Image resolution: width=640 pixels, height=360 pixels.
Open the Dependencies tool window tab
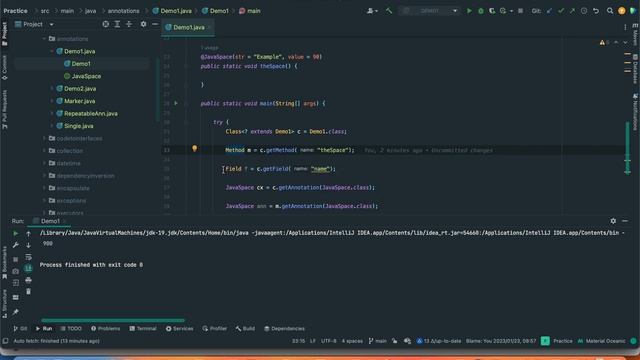pyautogui.click(x=284, y=329)
